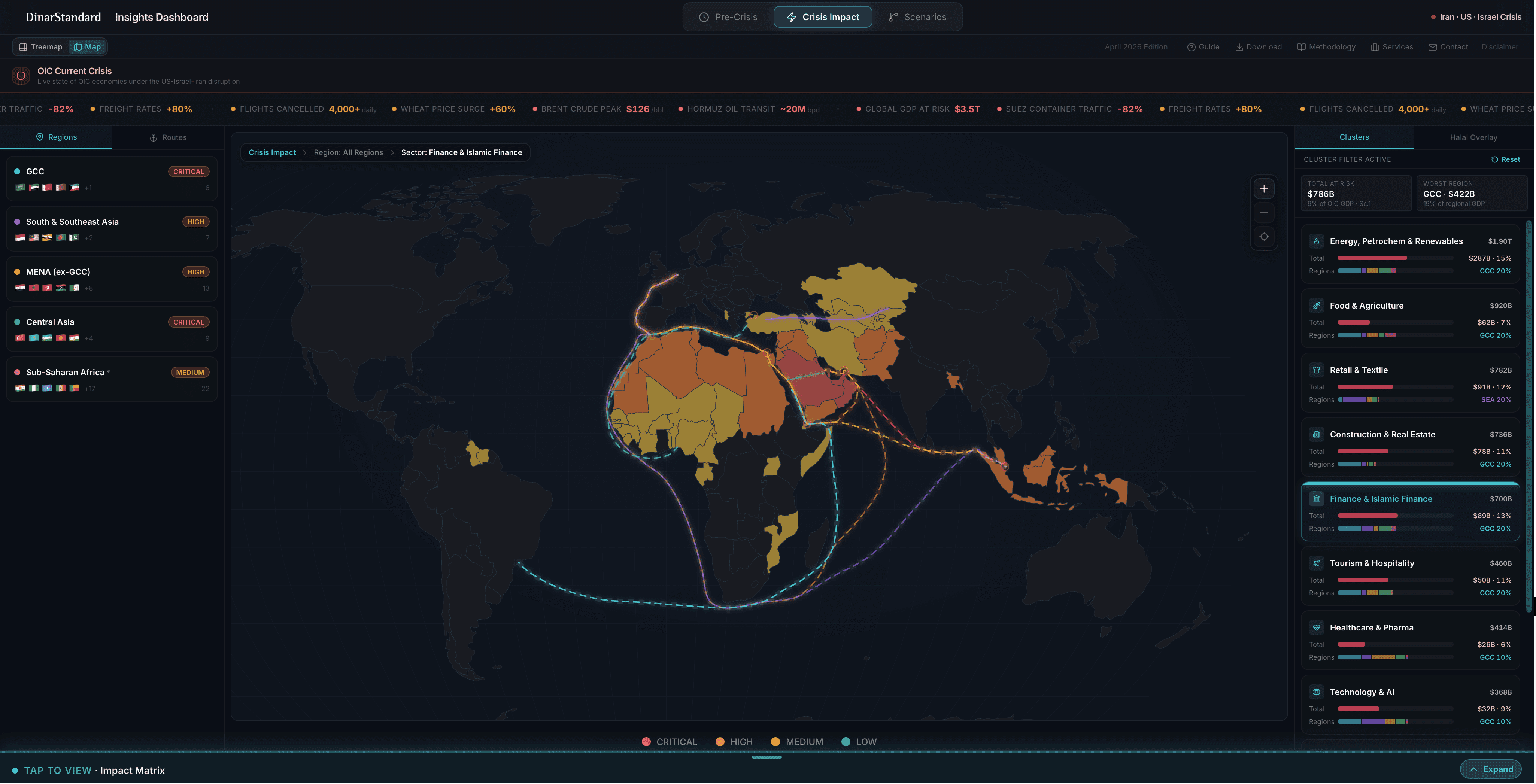The width and height of the screenshot is (1536, 784).
Task: Expand the GCC region card
Action: (112, 179)
